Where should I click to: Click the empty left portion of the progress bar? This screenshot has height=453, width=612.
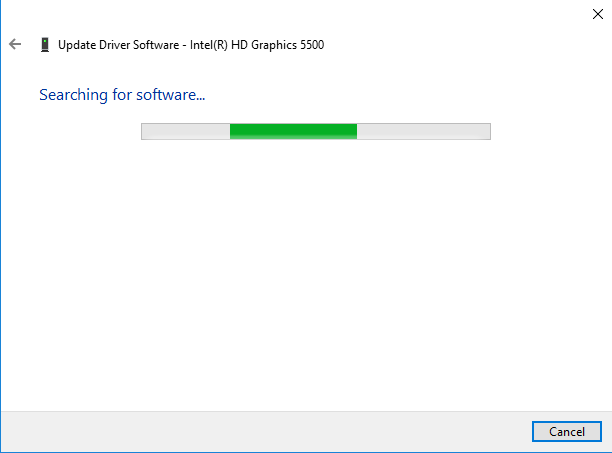point(185,131)
